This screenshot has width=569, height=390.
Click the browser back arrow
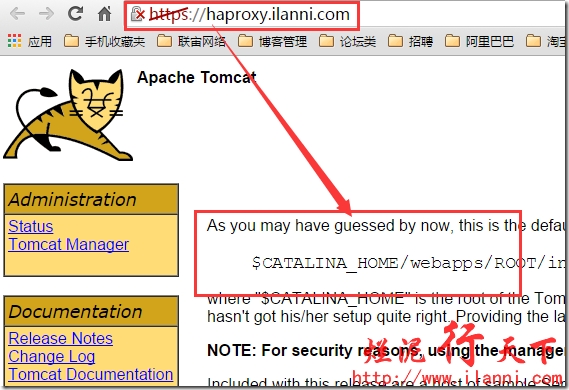point(17,14)
